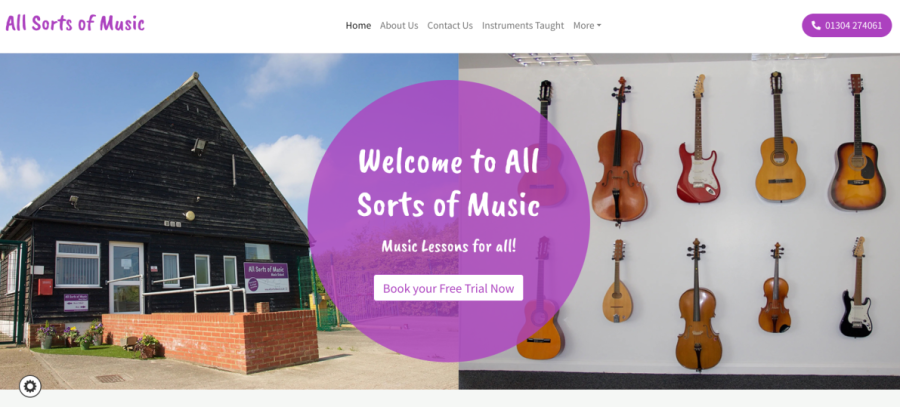Go to the Home page

pos(358,25)
